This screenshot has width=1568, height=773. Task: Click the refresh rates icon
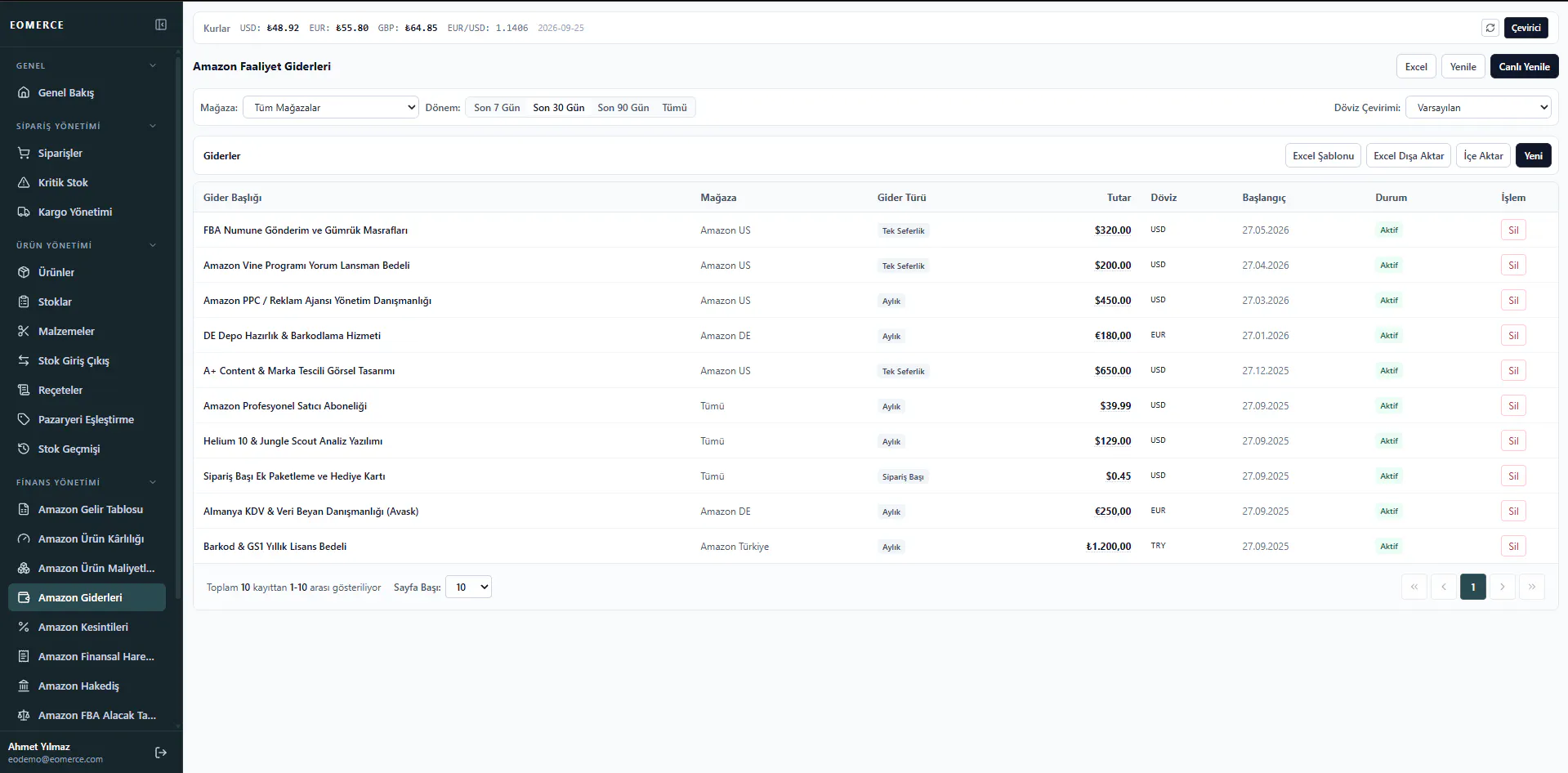coord(1490,28)
